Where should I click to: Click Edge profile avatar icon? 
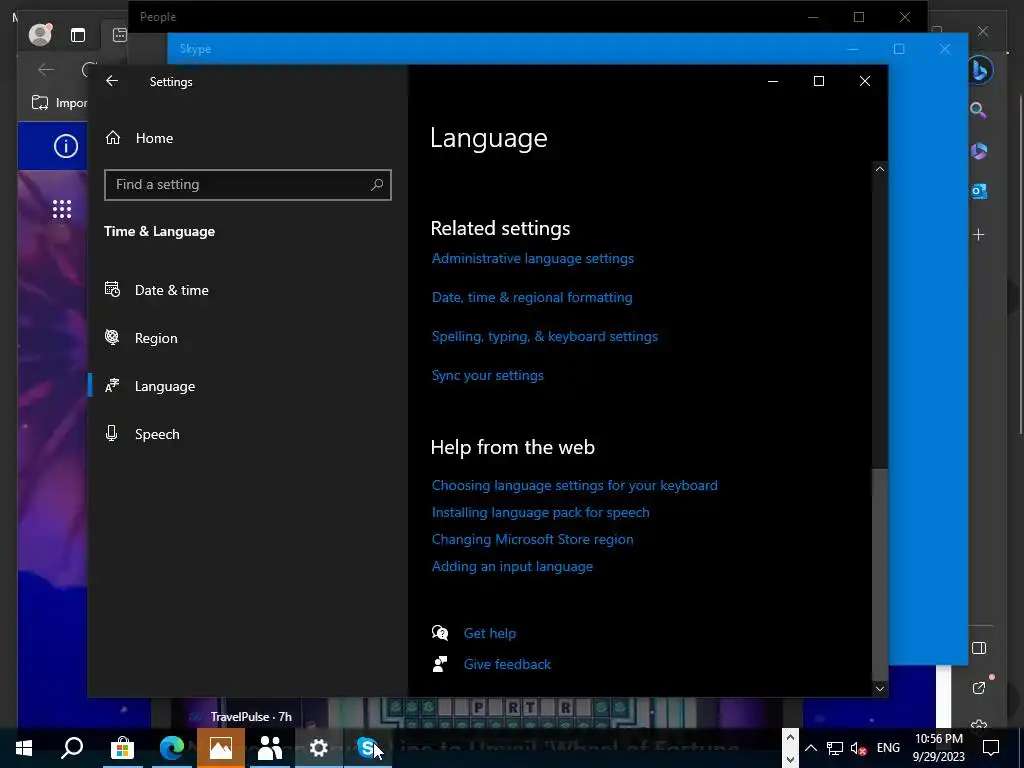[40, 34]
